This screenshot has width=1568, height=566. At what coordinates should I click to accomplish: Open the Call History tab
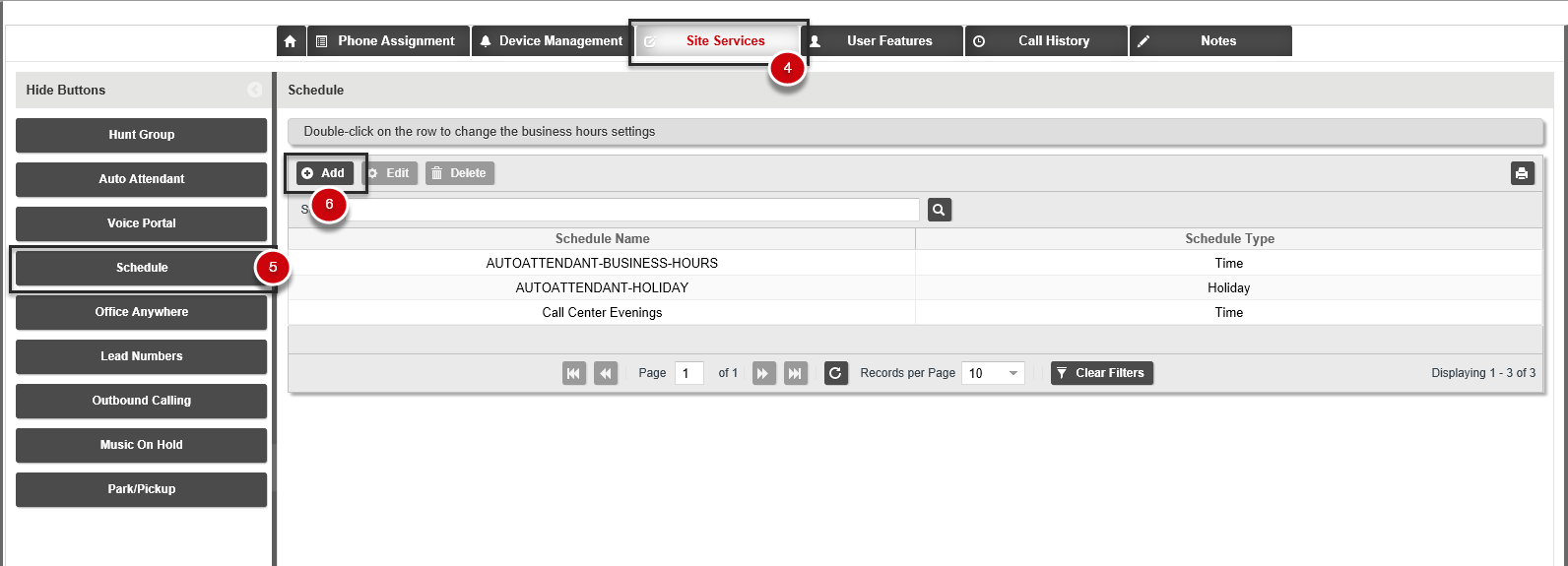pyautogui.click(x=1046, y=41)
